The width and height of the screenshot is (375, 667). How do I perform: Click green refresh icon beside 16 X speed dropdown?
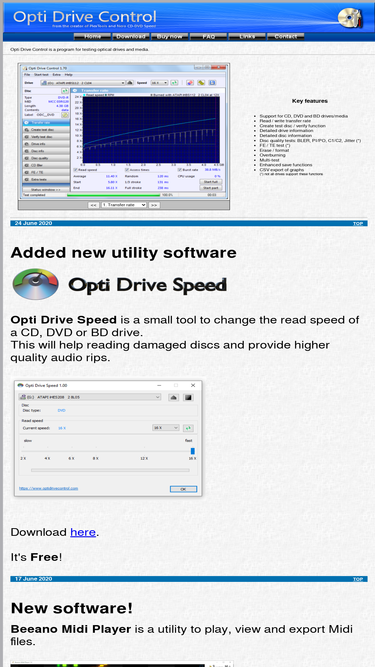pyautogui.click(x=188, y=428)
